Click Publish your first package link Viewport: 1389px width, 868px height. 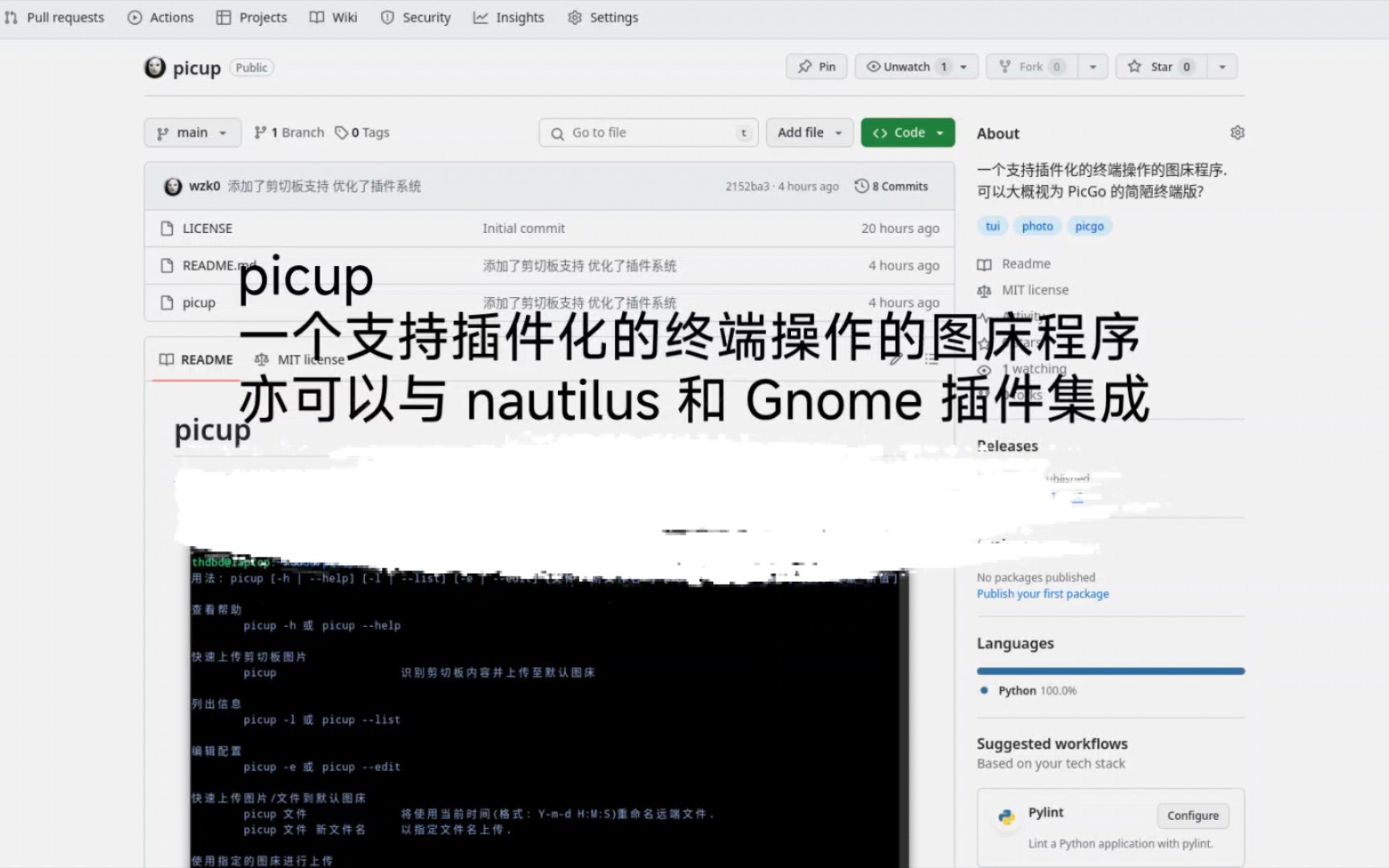pyautogui.click(x=1043, y=594)
